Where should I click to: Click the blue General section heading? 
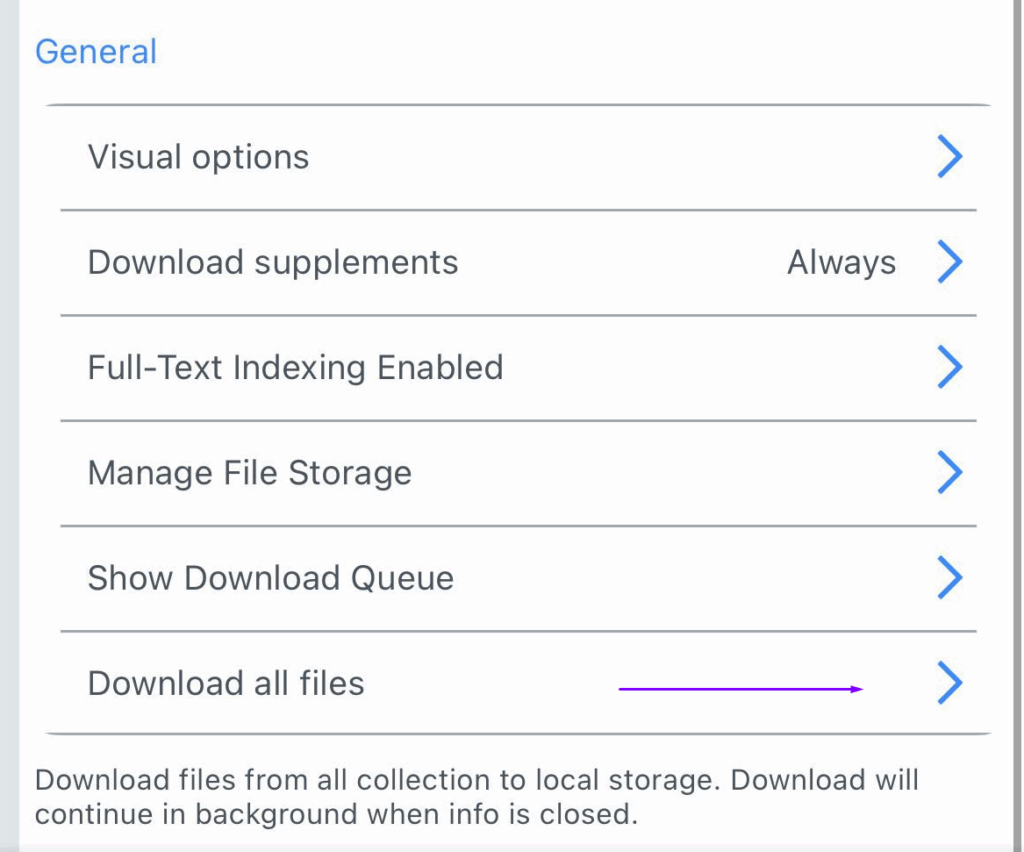point(96,52)
